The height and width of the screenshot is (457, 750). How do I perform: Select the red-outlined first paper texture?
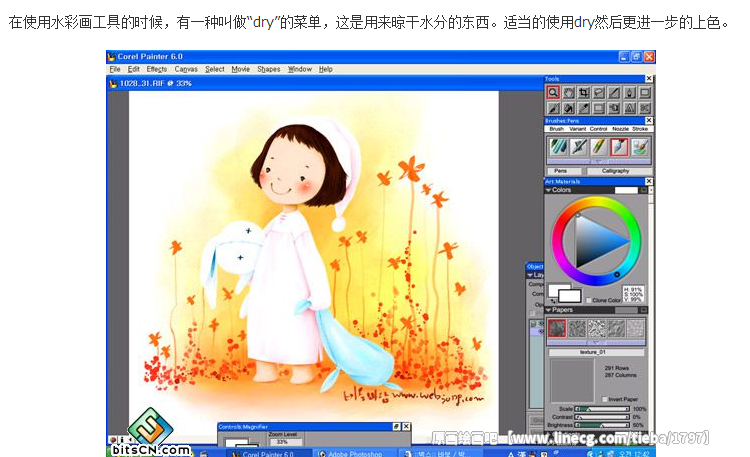(x=557, y=328)
